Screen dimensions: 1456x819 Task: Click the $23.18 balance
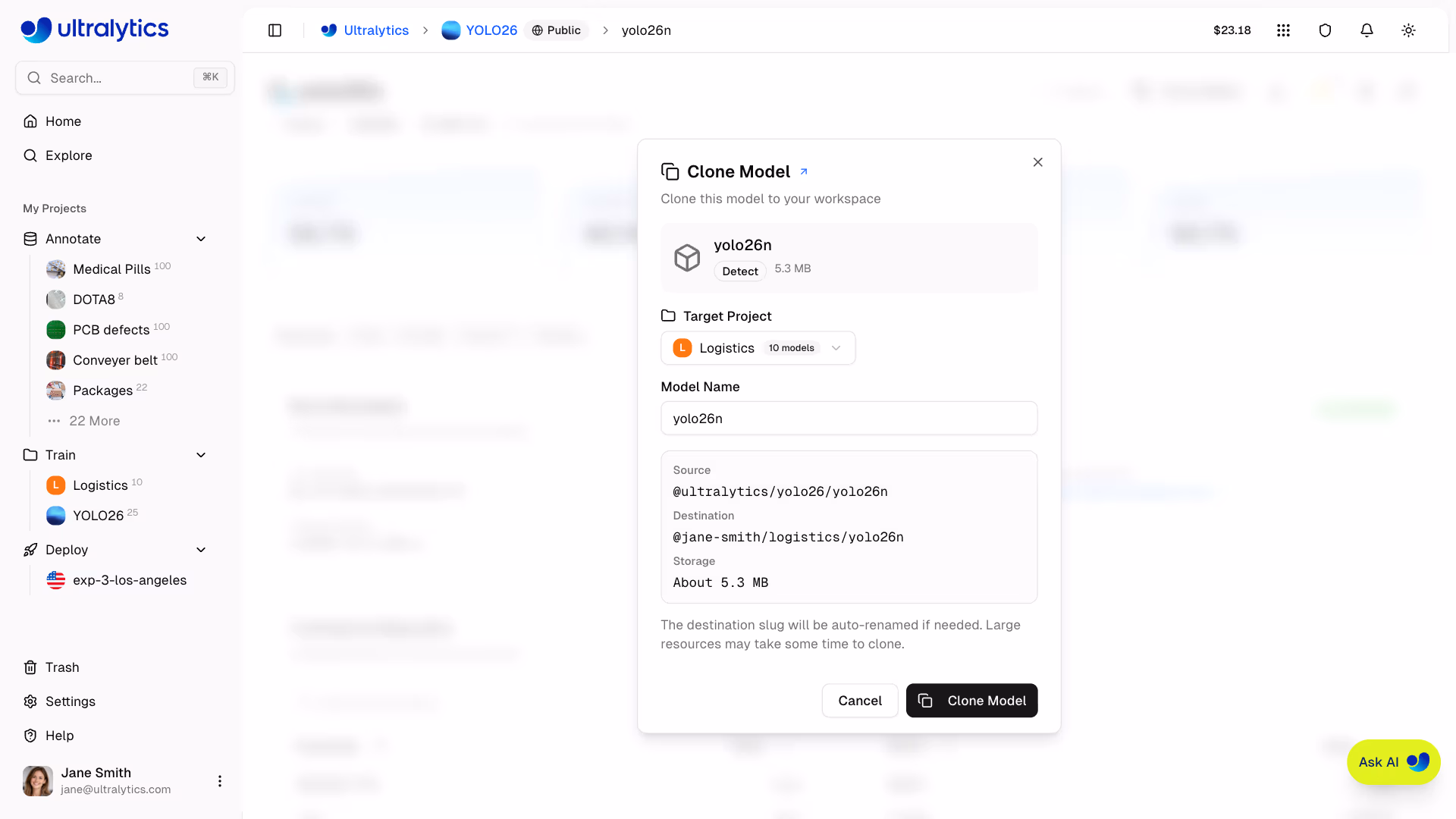click(1232, 30)
